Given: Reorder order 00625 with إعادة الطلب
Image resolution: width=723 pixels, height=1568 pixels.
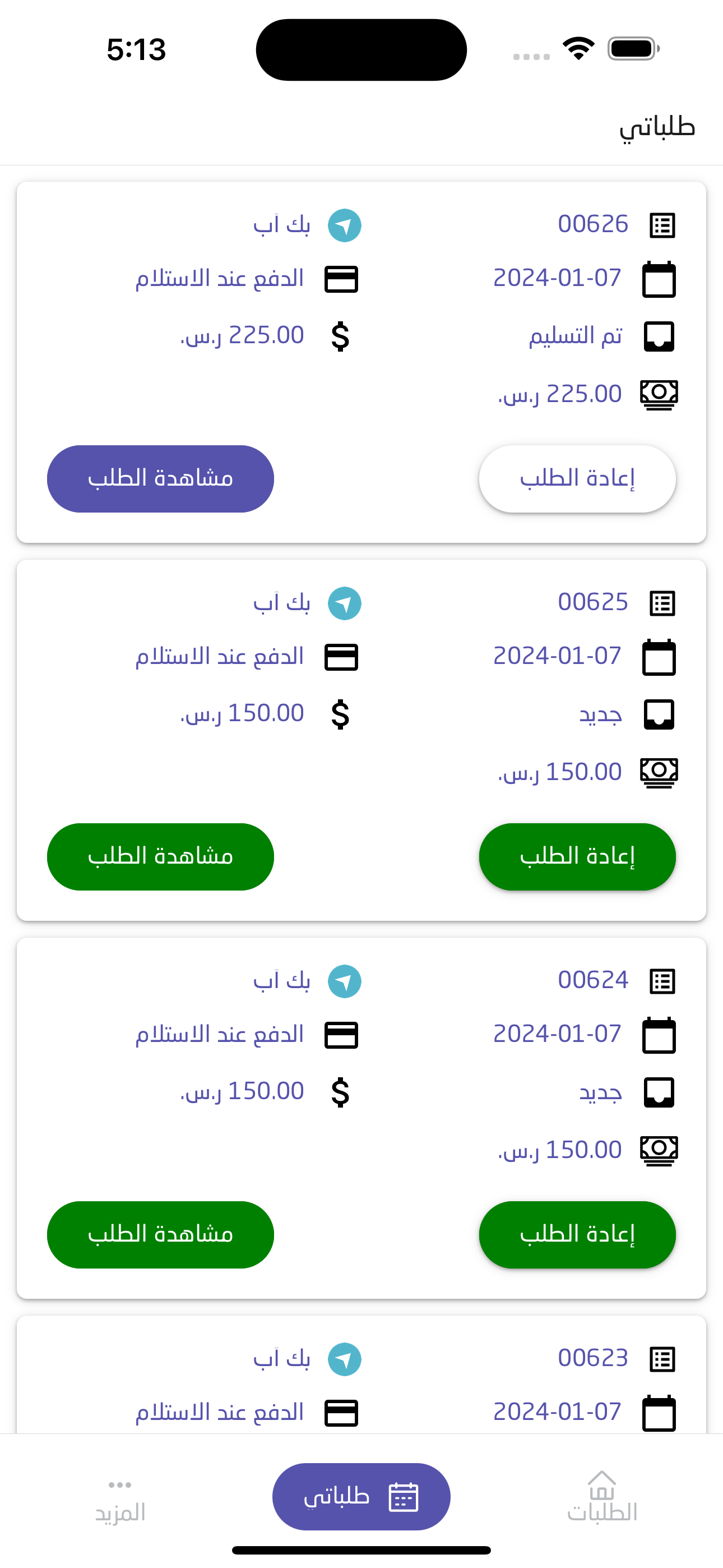Looking at the screenshot, I should point(577,856).
